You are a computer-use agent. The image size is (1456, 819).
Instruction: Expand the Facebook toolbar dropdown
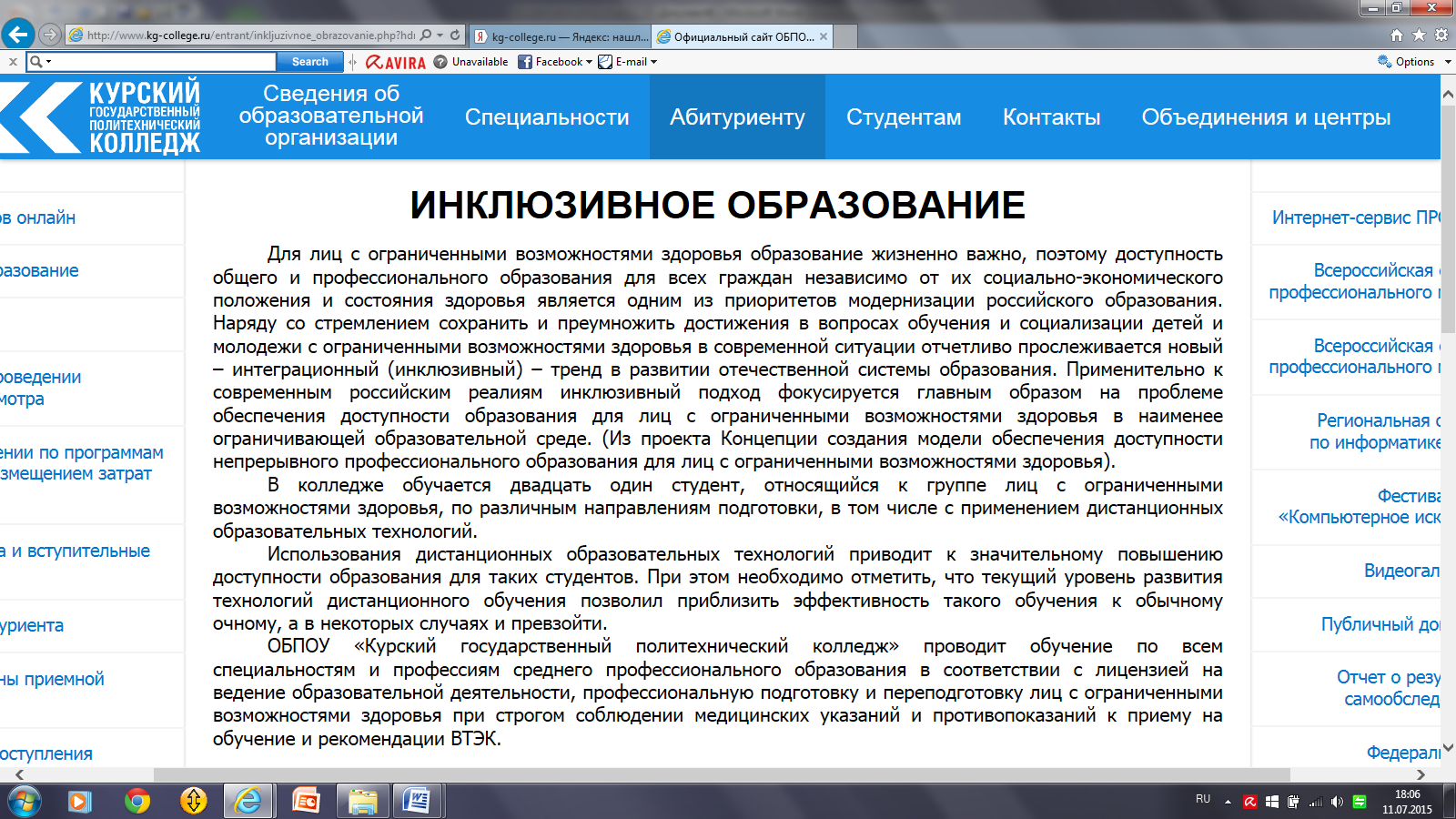click(589, 62)
